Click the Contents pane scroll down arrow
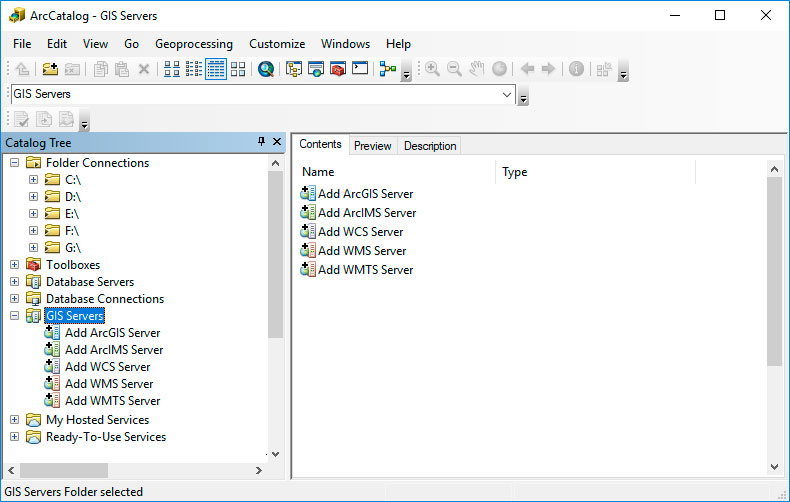This screenshot has height=502, width=790. pyautogui.click(x=774, y=467)
